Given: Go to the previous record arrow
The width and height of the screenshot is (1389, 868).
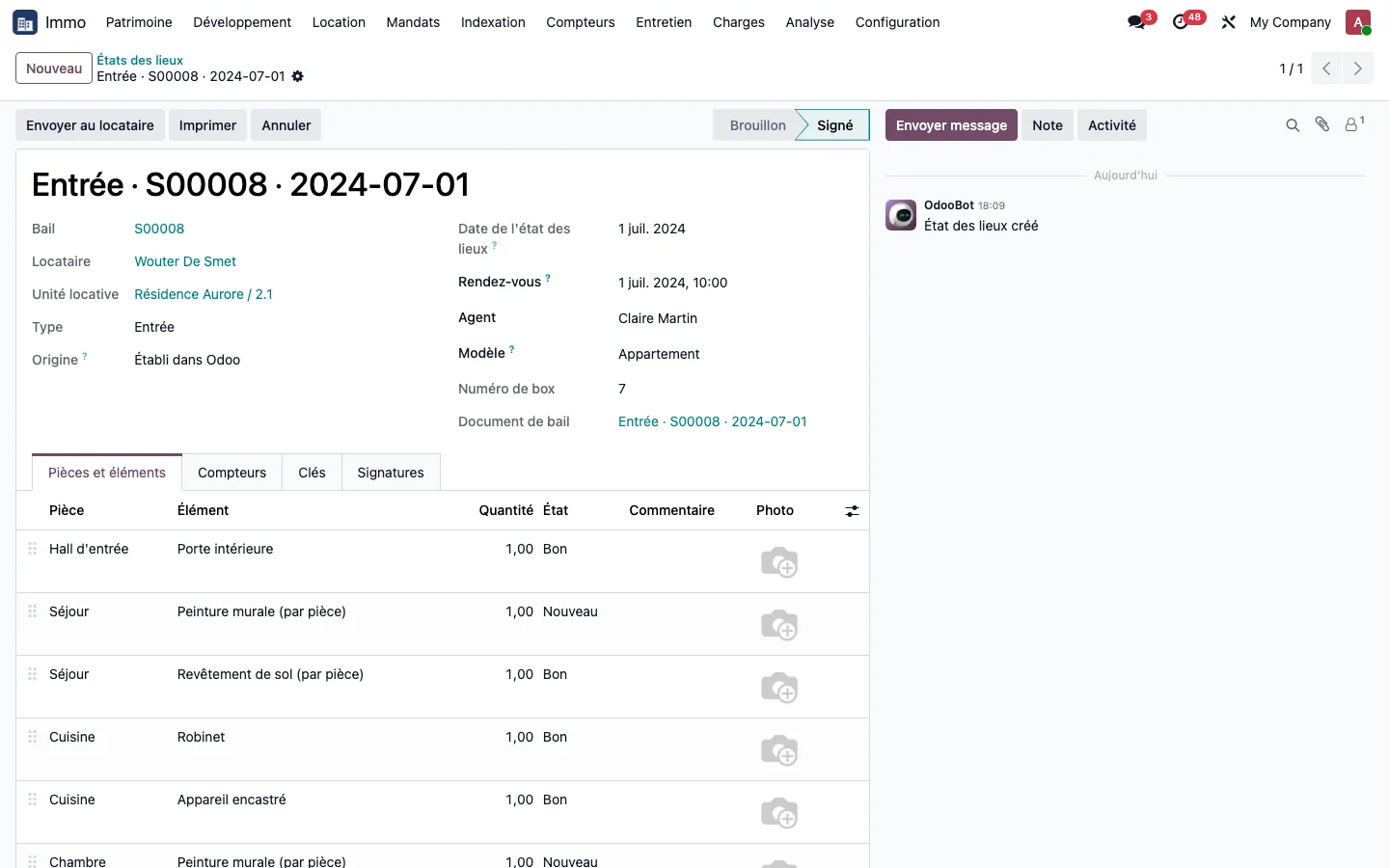Looking at the screenshot, I should tap(1326, 68).
